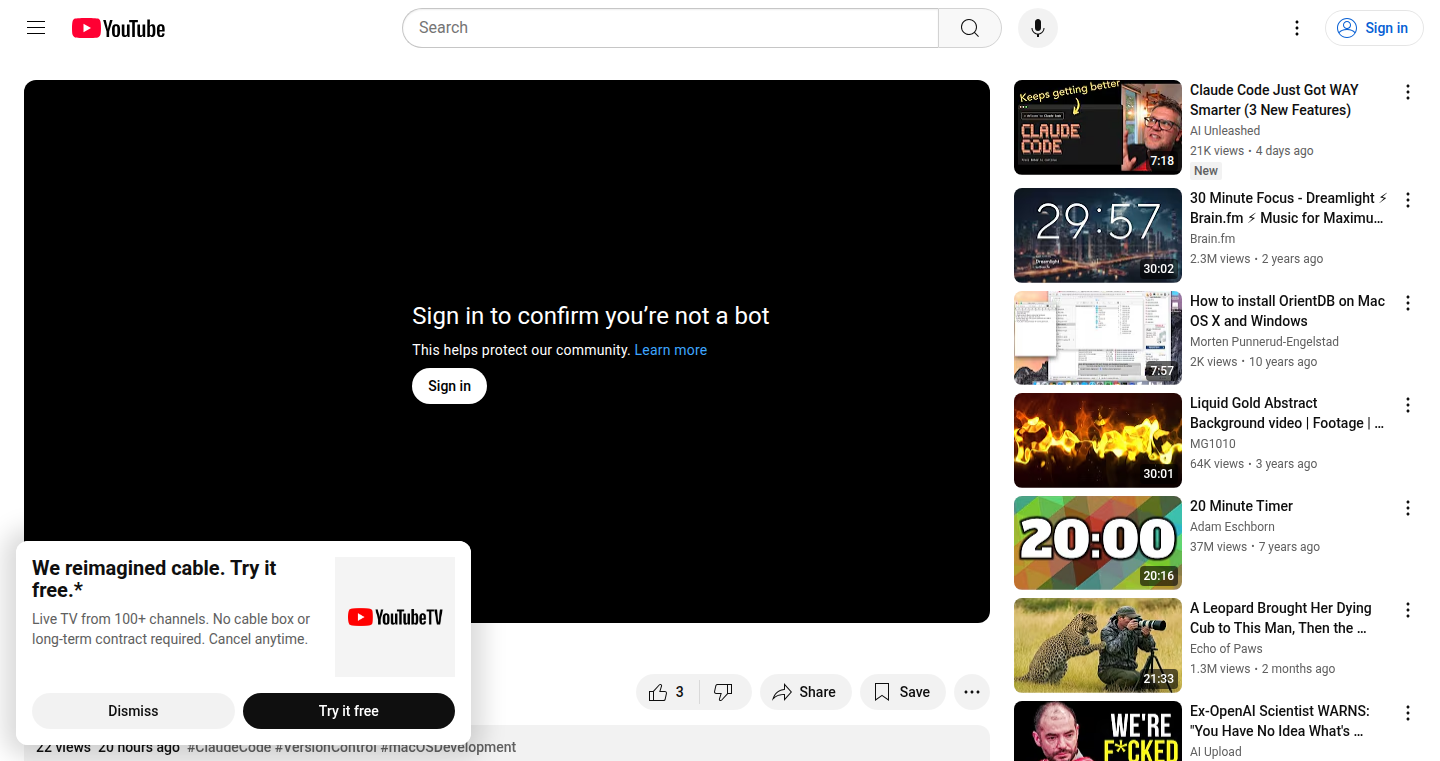Viewport: 1440px width, 761px height.
Task: Click the search magnifier button
Action: tap(970, 28)
